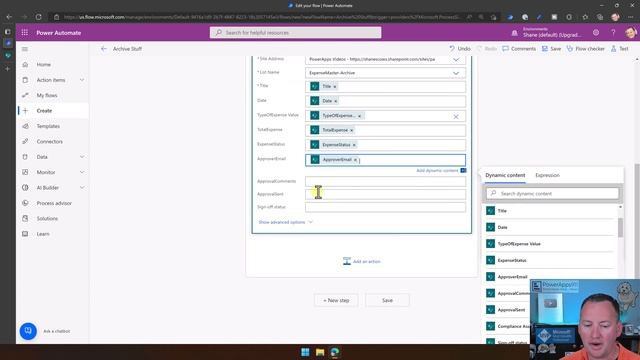The height and width of the screenshot is (360, 640).
Task: Click the Search for helpful resources box
Action: click(296, 33)
